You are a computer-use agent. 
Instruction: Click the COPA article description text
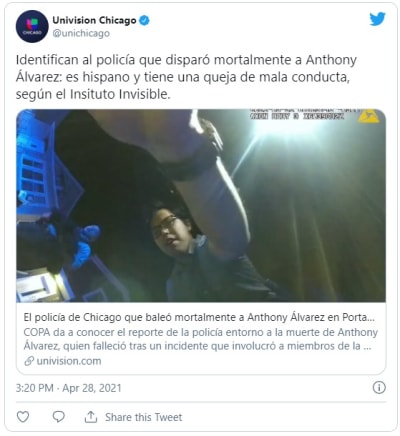coord(201,339)
